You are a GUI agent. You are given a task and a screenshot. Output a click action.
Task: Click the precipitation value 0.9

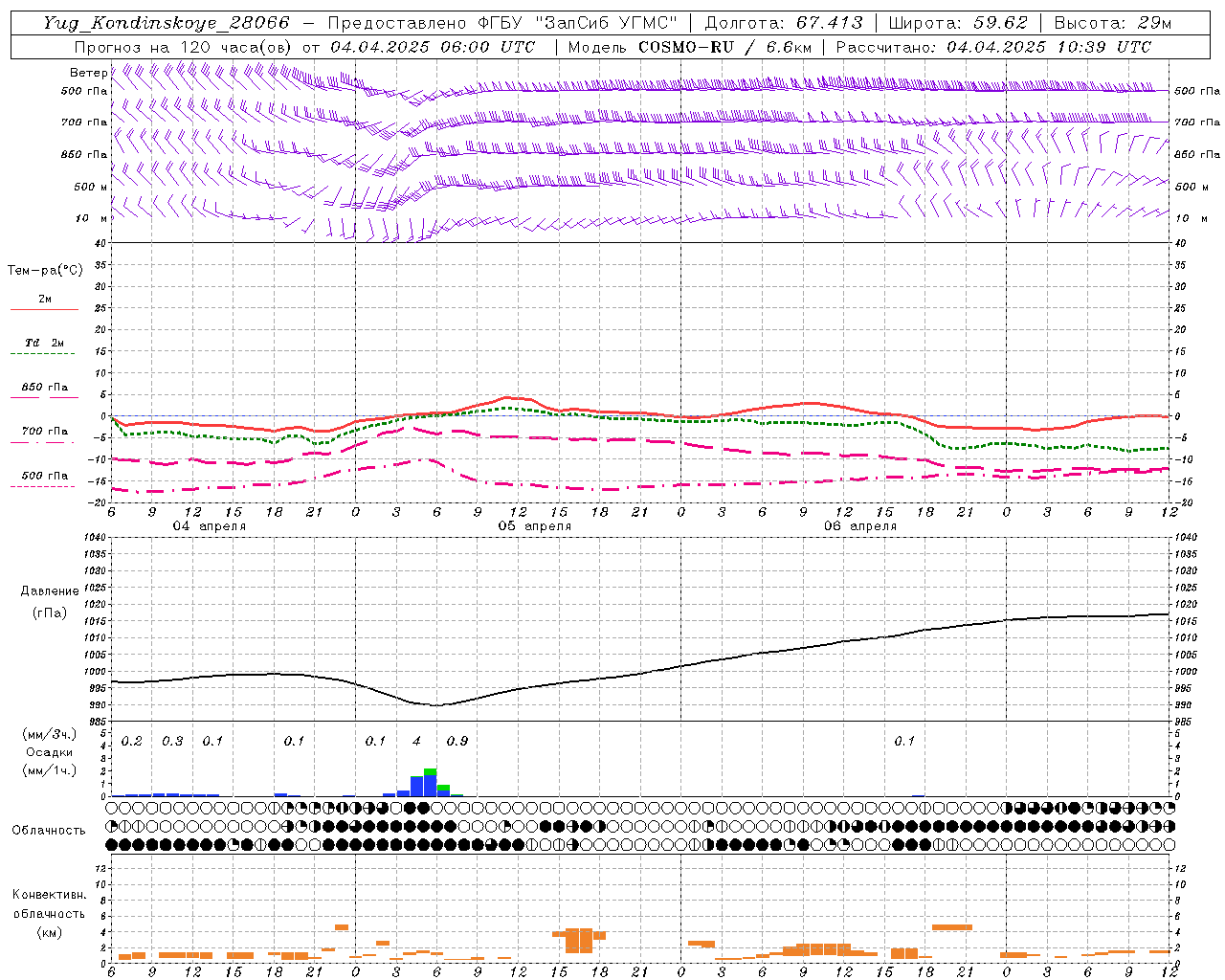(x=457, y=742)
